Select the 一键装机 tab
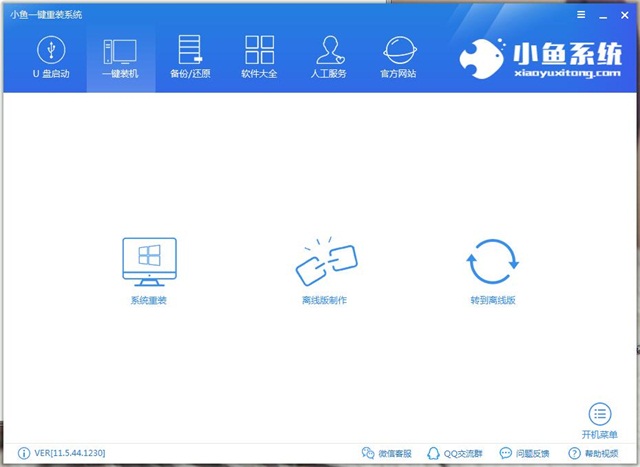 [x=120, y=57]
